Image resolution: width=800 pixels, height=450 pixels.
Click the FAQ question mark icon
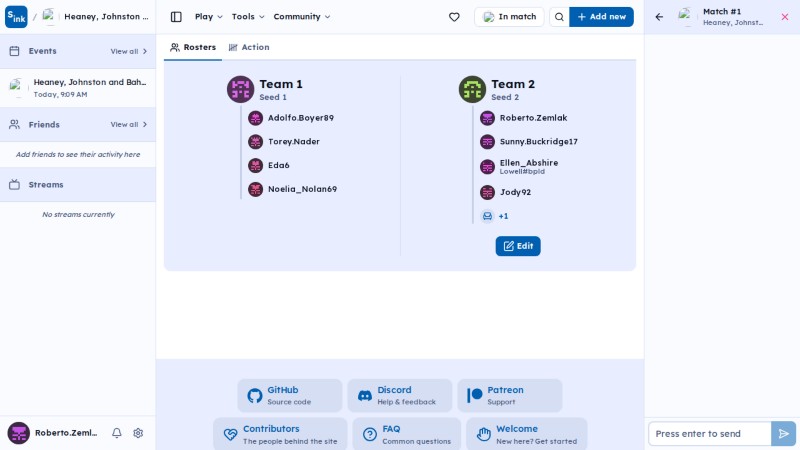point(370,434)
